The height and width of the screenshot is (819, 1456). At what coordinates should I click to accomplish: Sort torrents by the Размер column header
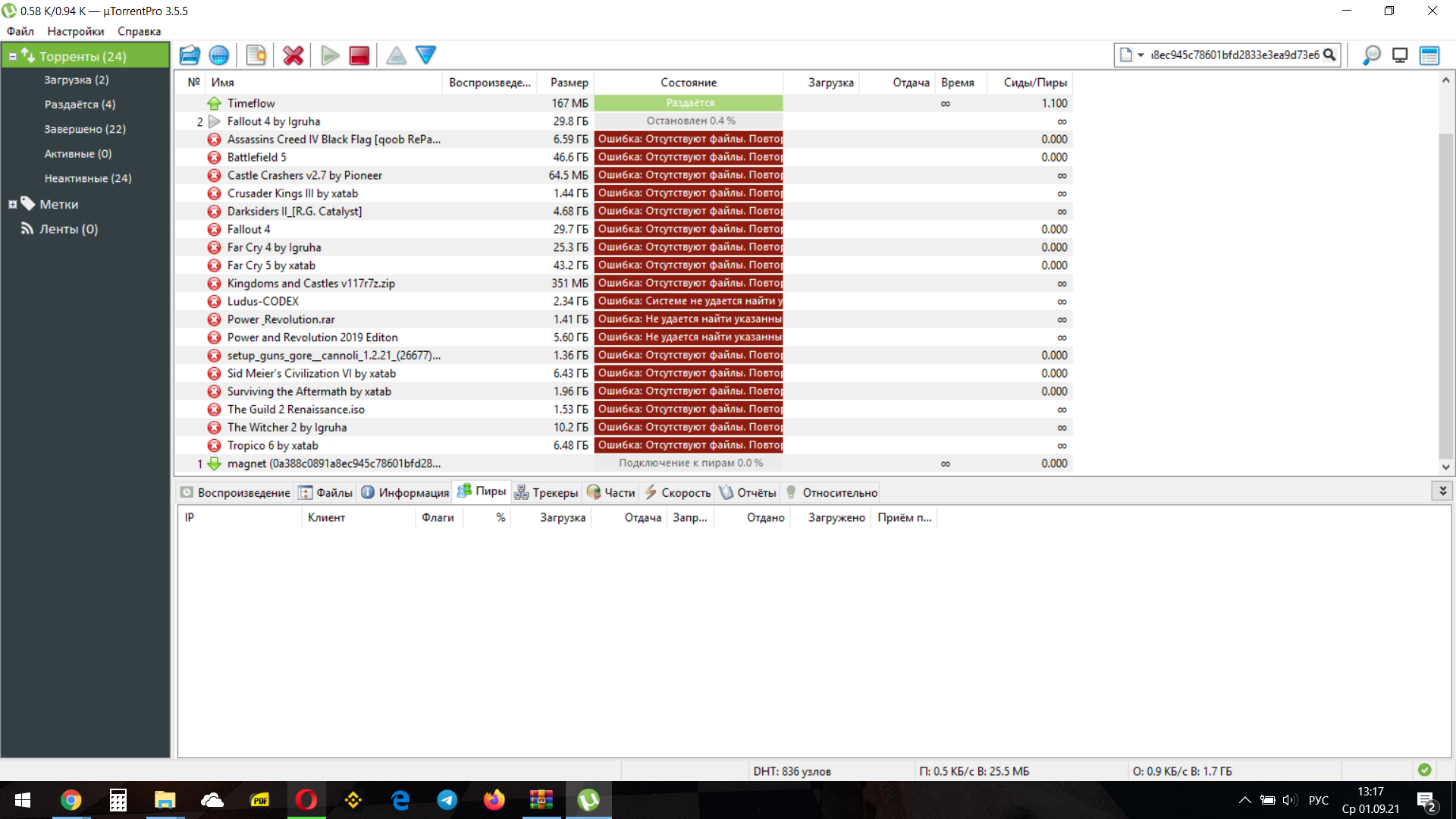click(x=566, y=83)
